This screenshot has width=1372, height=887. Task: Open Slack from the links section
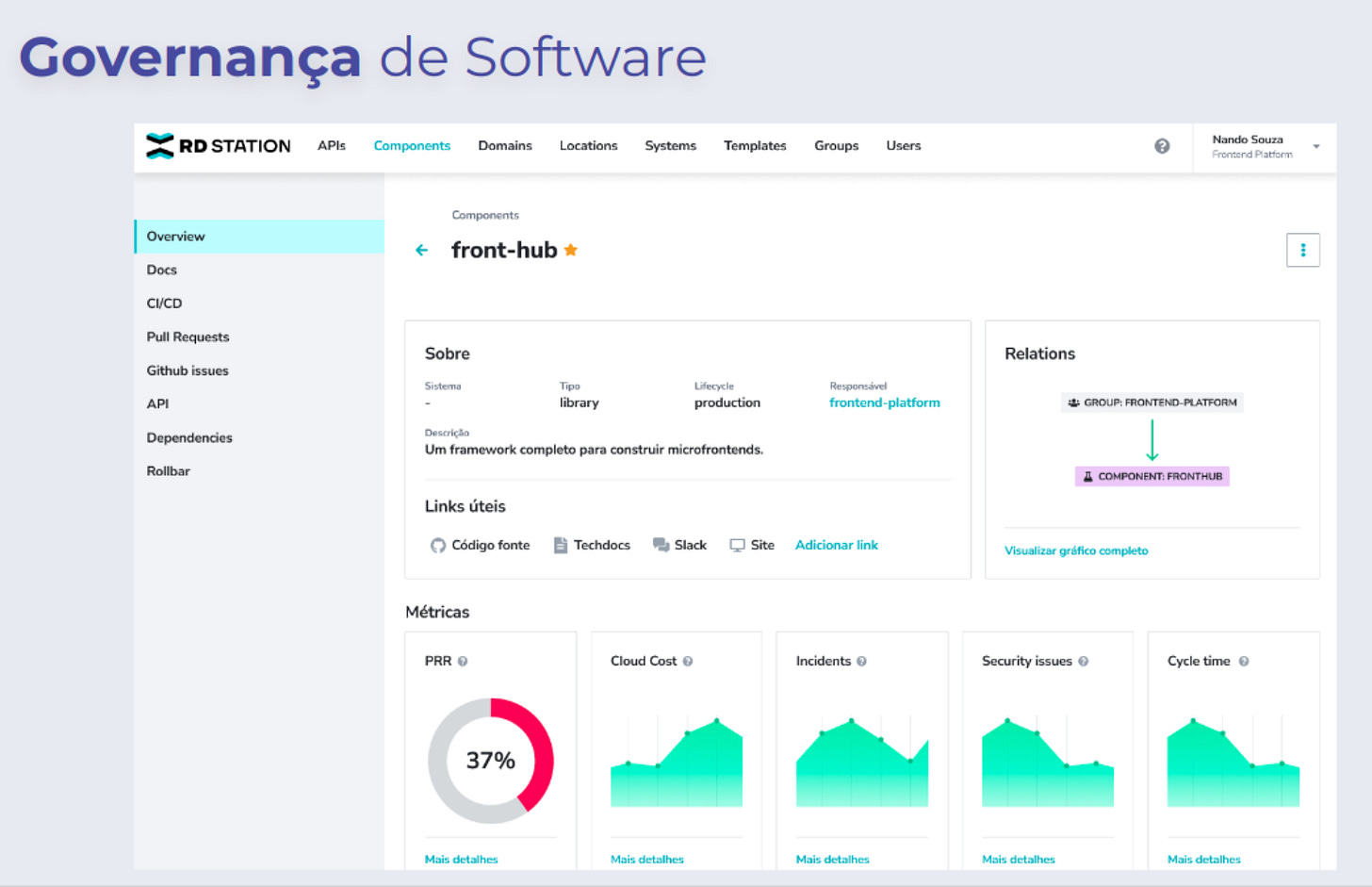tap(660, 545)
